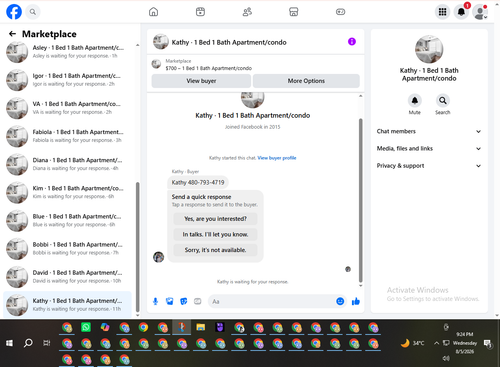
Task: Open Igor conversation in list
Action: pos(67,80)
